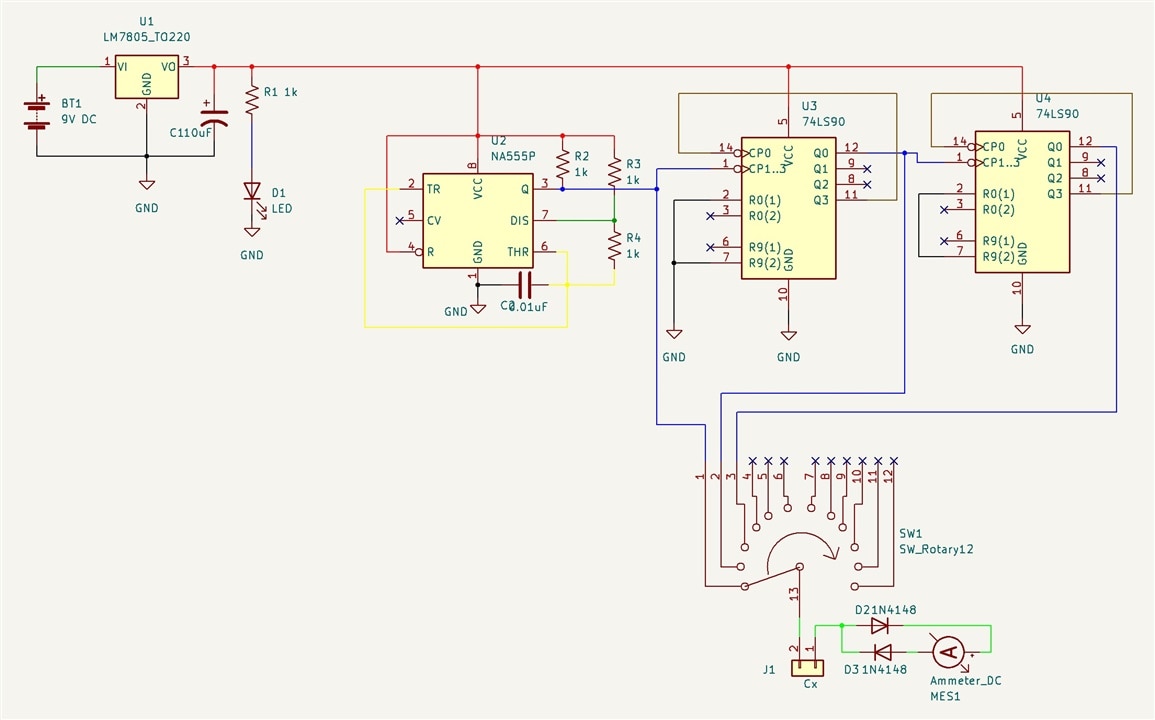Click the Ammeter_DC MES1 symbol

click(948, 652)
